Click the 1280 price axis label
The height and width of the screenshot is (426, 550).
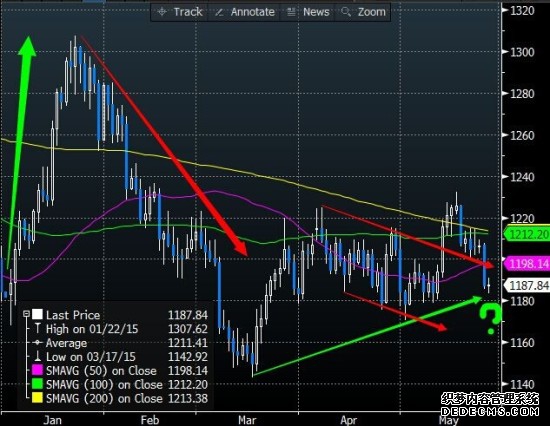click(522, 94)
